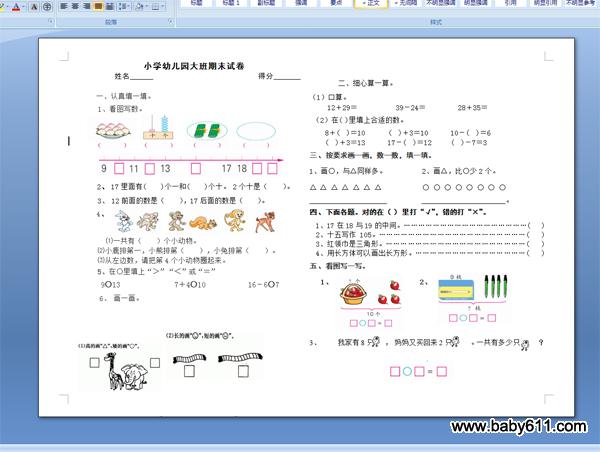
Task: Open the shading color dropdown arrow
Action: click(147, 6)
